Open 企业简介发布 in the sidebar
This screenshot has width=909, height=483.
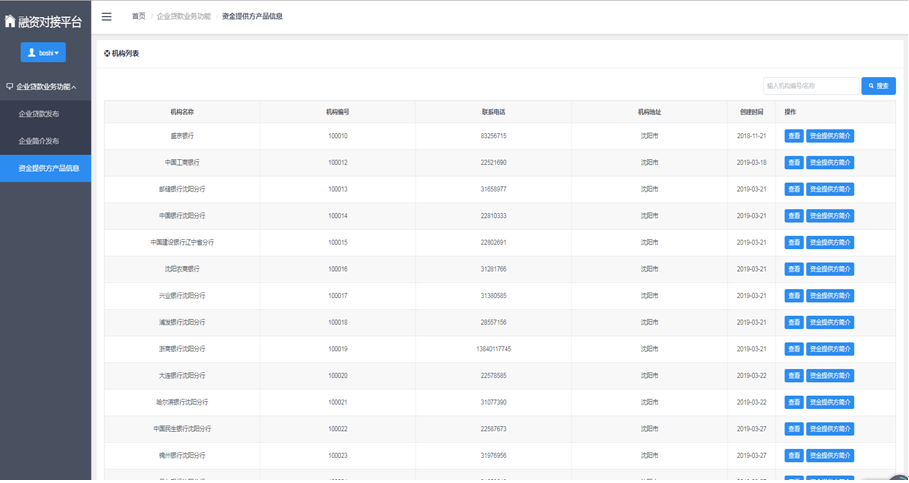(39, 141)
